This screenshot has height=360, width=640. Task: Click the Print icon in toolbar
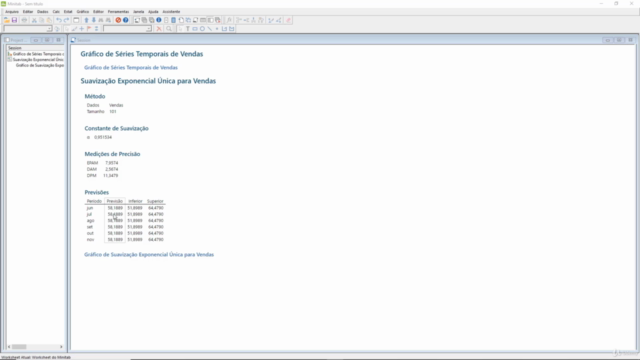point(24,20)
